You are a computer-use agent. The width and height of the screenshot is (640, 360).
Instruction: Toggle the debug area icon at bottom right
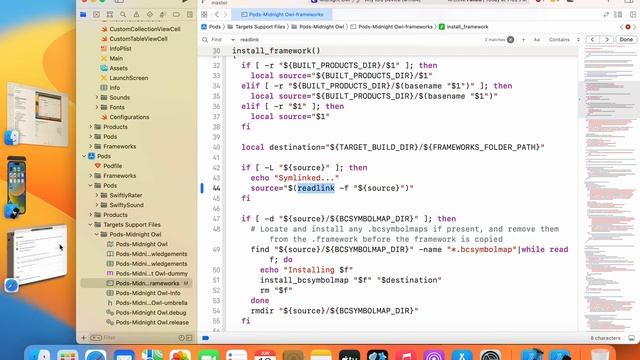pos(631,338)
